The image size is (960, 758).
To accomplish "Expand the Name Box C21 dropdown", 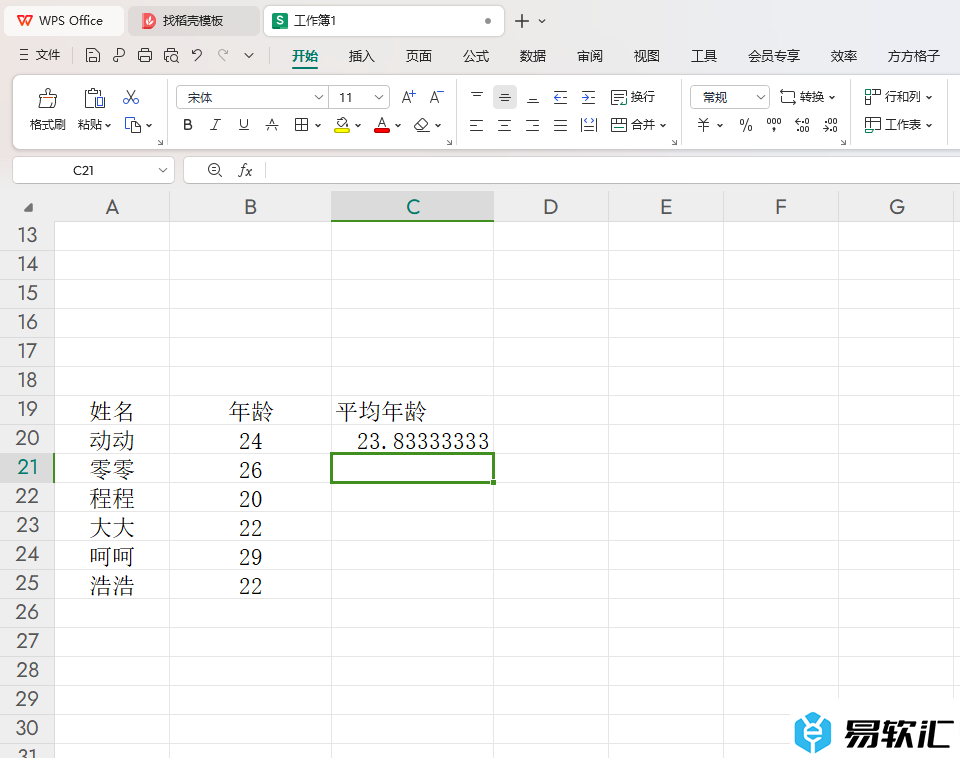I will (162, 170).
